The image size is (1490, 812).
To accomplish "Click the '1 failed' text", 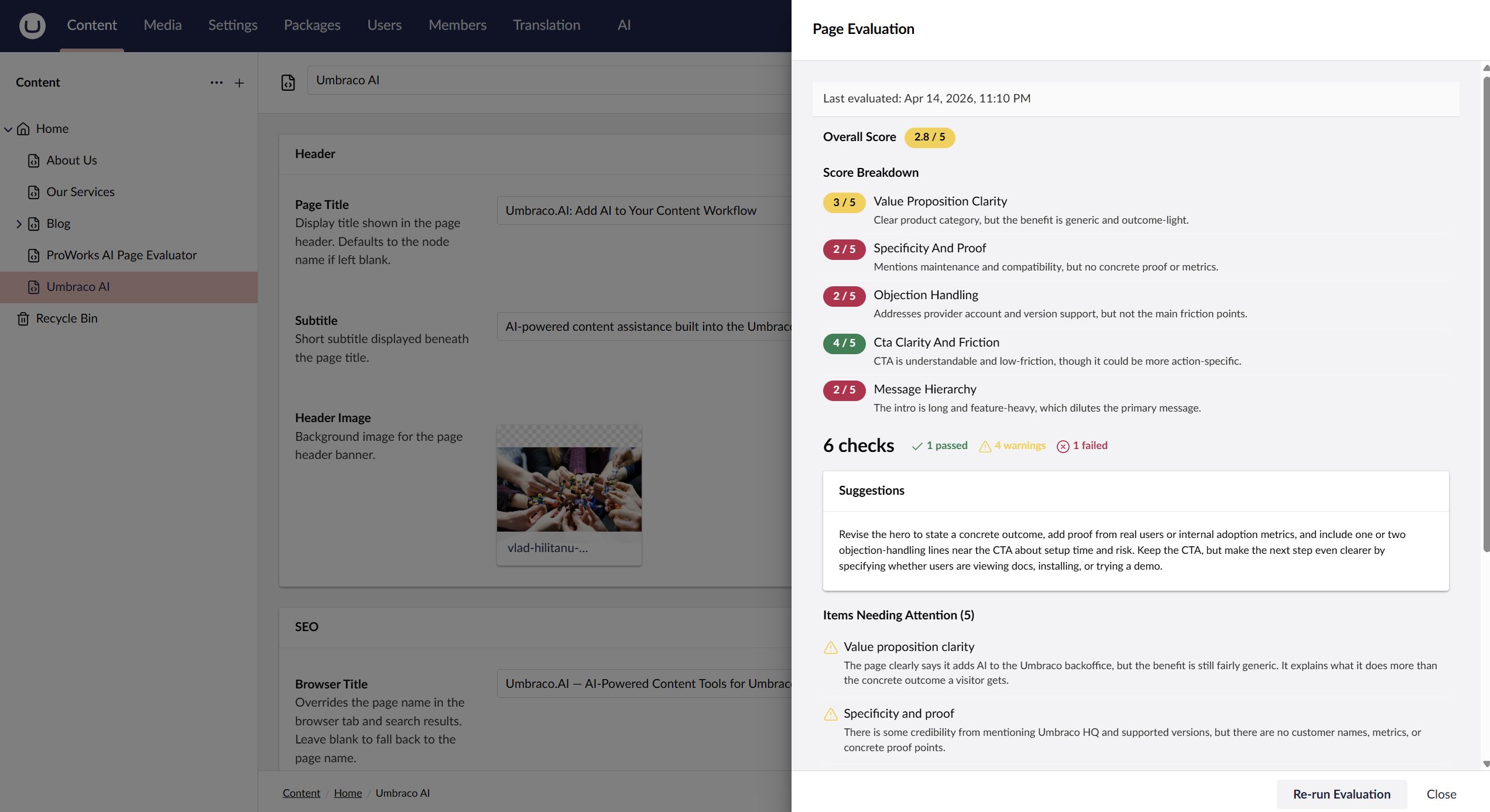I will pyautogui.click(x=1090, y=446).
